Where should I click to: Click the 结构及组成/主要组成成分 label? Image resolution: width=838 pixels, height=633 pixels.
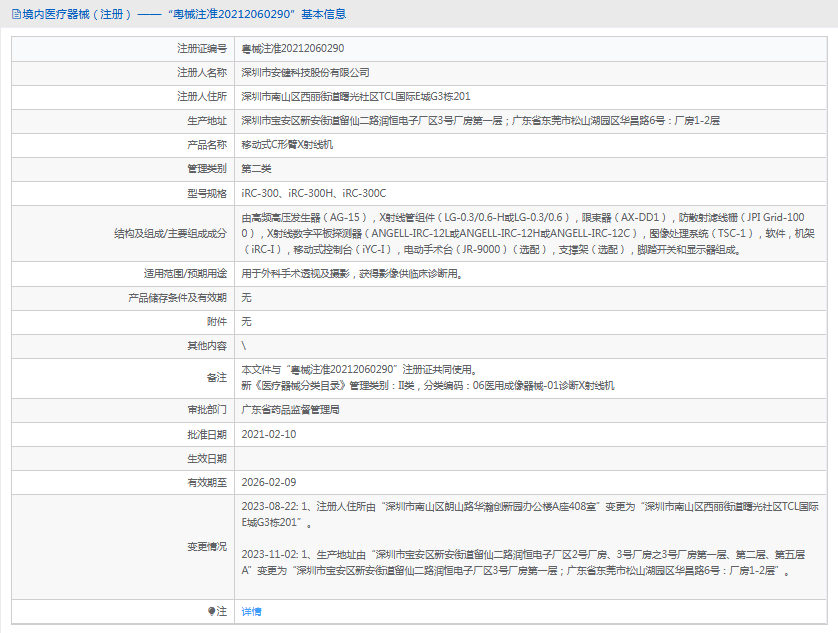(170, 234)
